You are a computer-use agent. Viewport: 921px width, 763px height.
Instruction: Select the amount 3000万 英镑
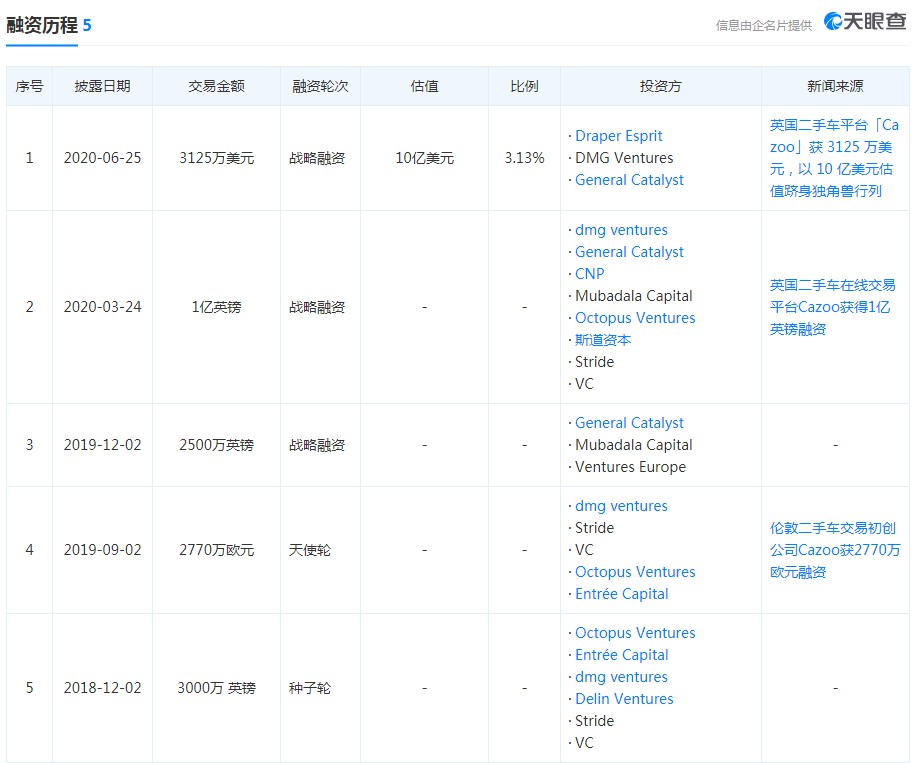(216, 688)
